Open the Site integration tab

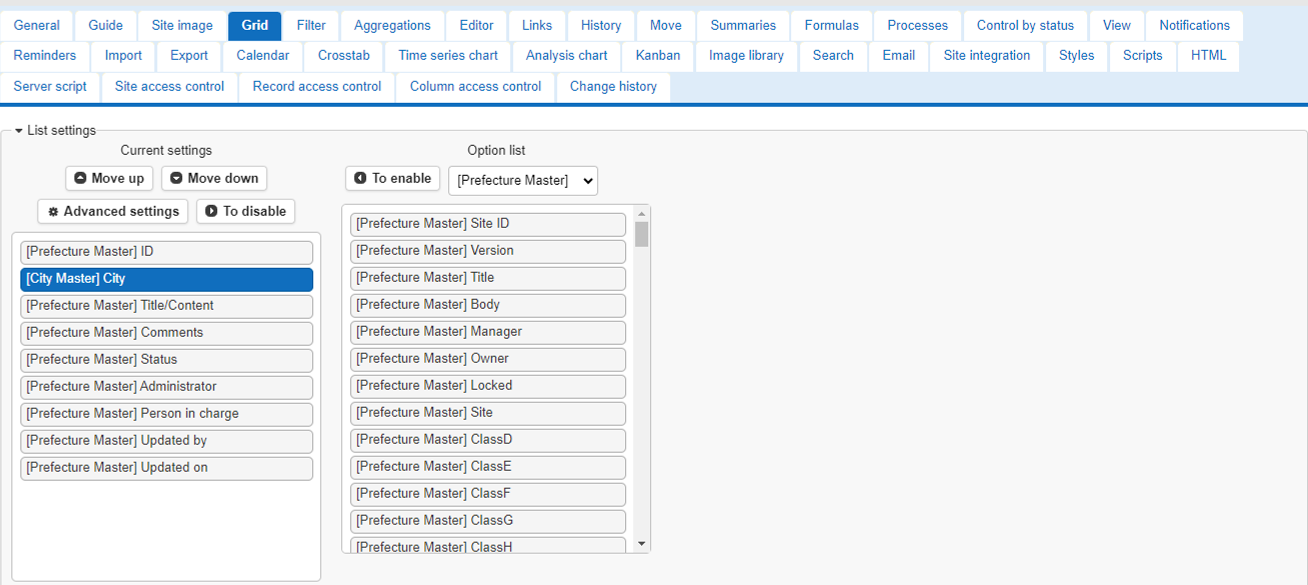pyautogui.click(x=987, y=56)
